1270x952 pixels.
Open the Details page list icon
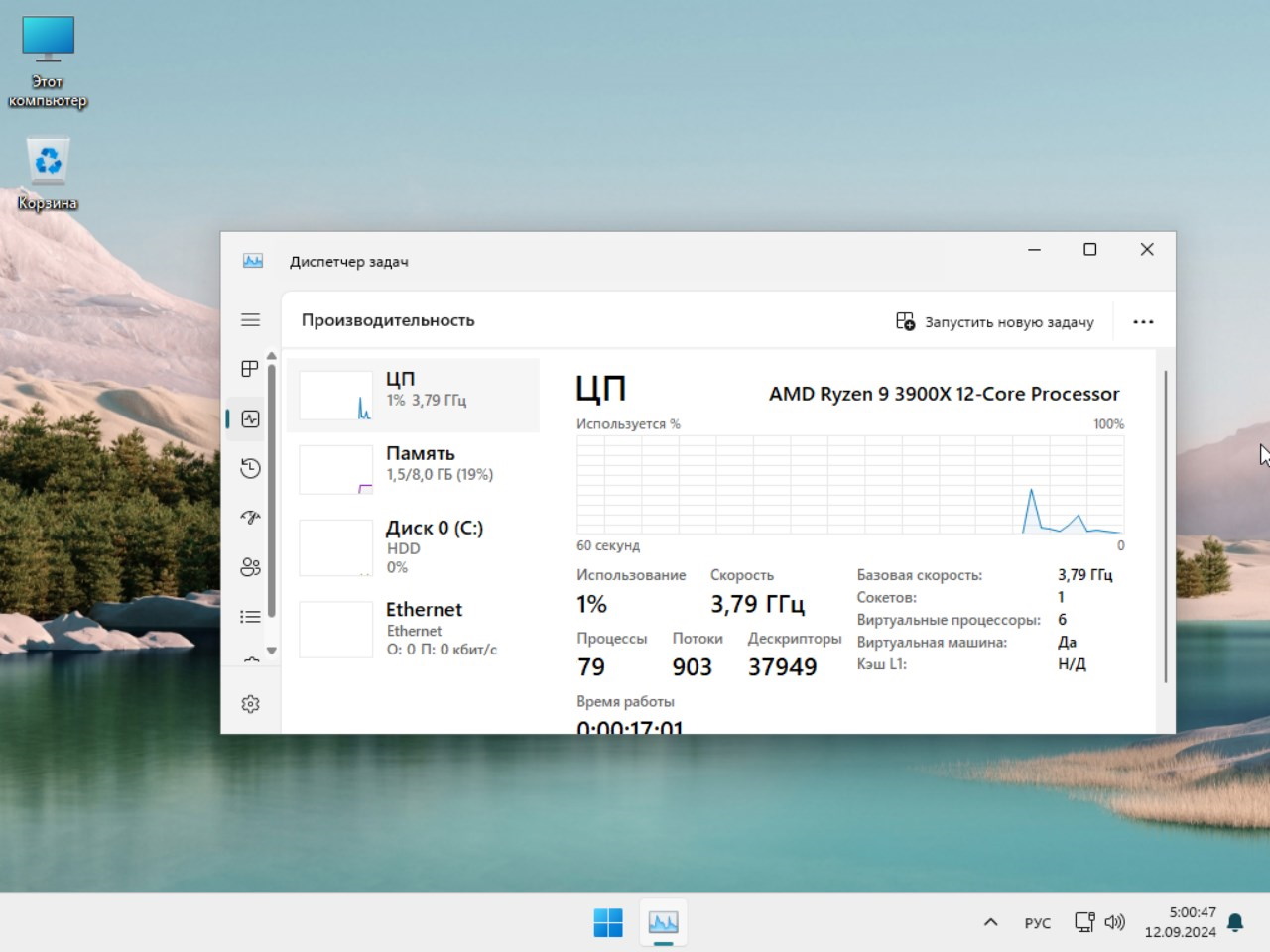coord(250,617)
